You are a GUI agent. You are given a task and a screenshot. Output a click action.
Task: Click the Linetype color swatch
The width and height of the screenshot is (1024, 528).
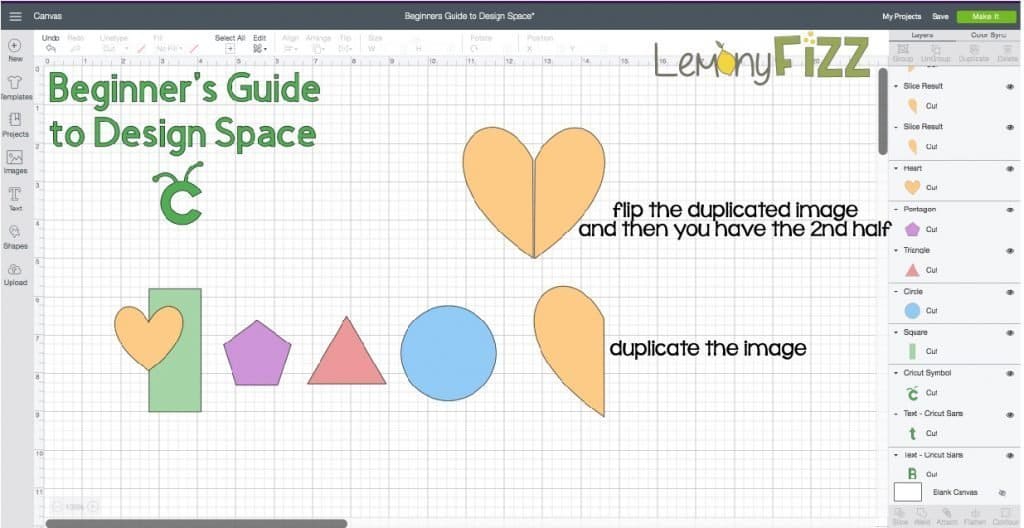coord(141,48)
